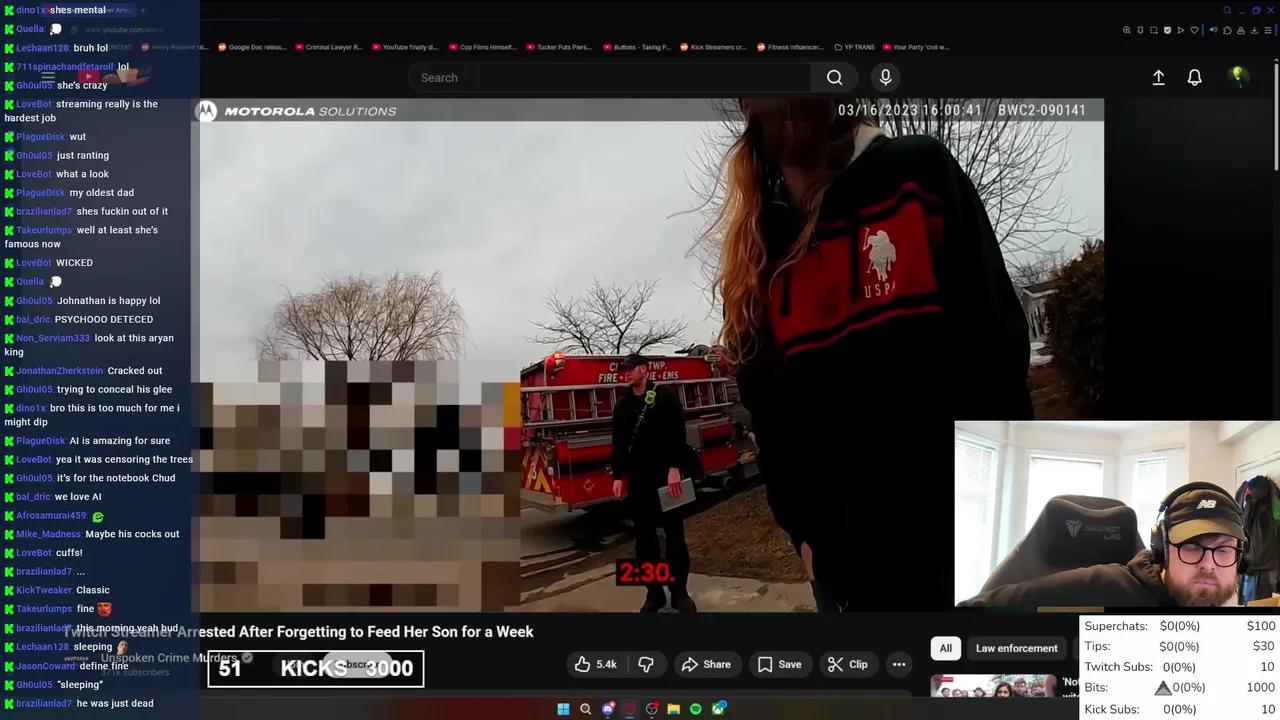Click the tab search magnifier in title bar
Screen dimensions: 1280x720
tap(1227, 11)
